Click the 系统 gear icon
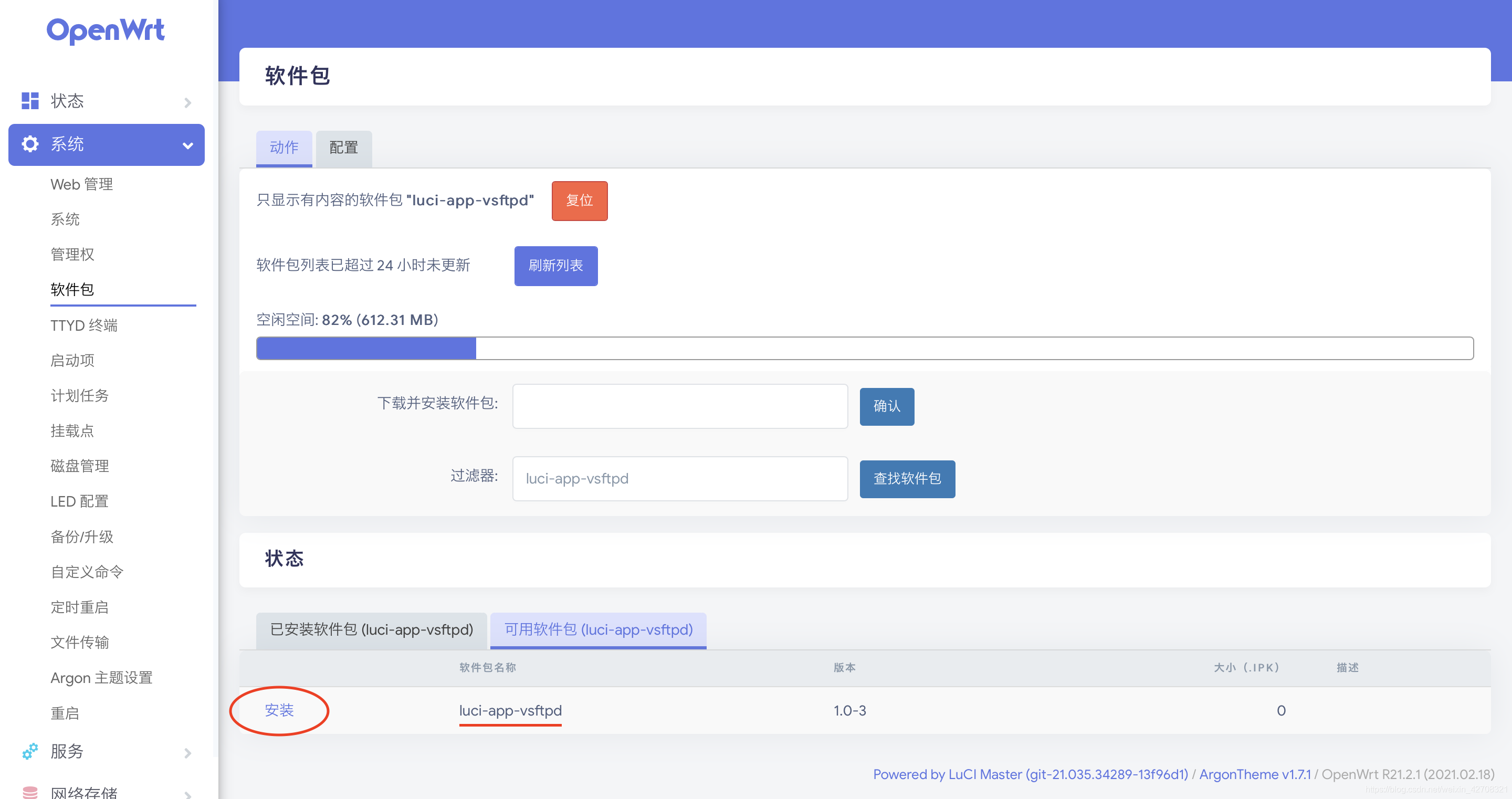 coord(30,144)
